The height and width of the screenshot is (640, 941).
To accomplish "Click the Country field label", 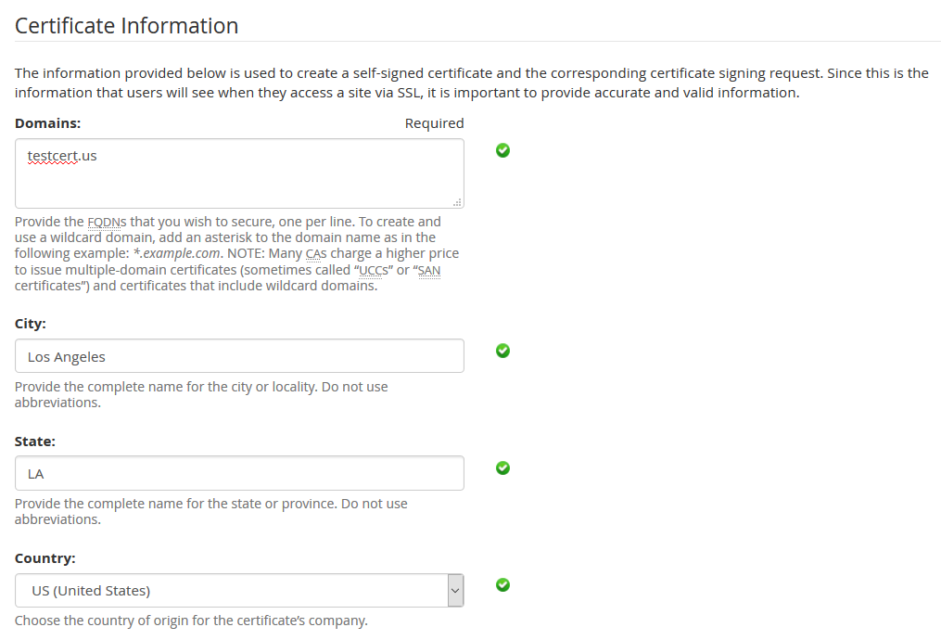I will pos(45,558).
